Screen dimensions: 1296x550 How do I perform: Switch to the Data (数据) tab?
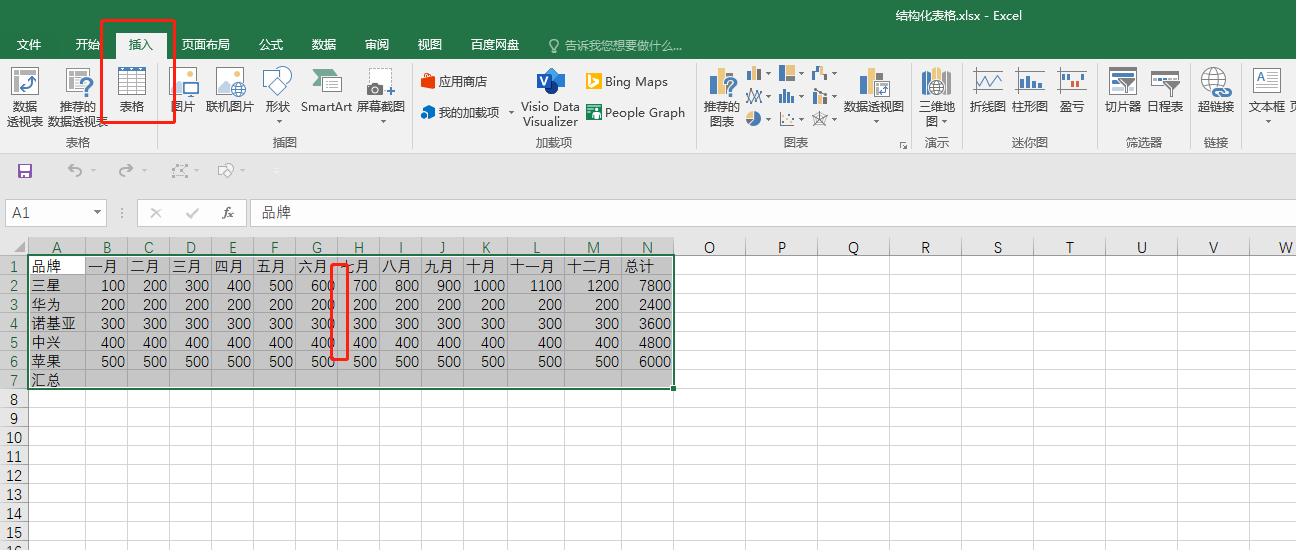coord(324,45)
